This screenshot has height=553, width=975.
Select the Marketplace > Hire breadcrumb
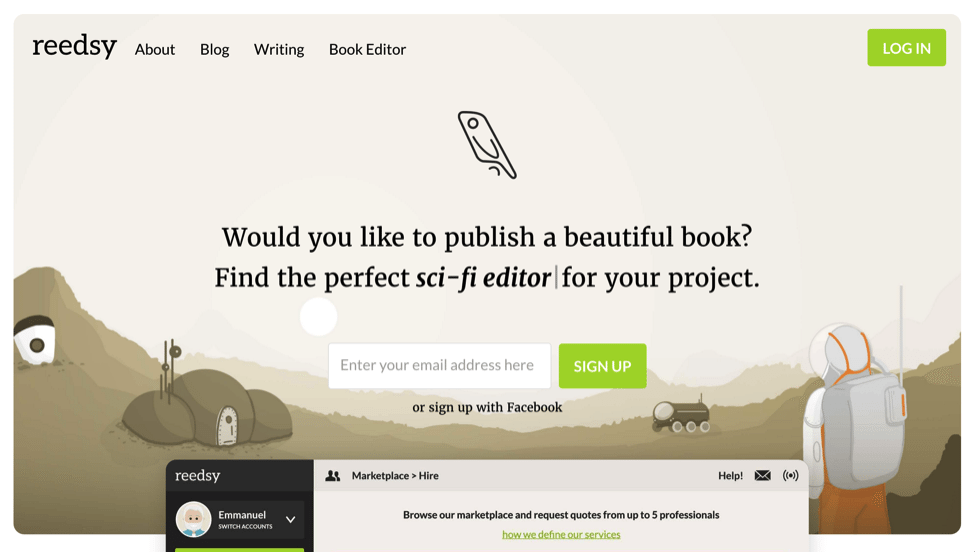coord(395,476)
